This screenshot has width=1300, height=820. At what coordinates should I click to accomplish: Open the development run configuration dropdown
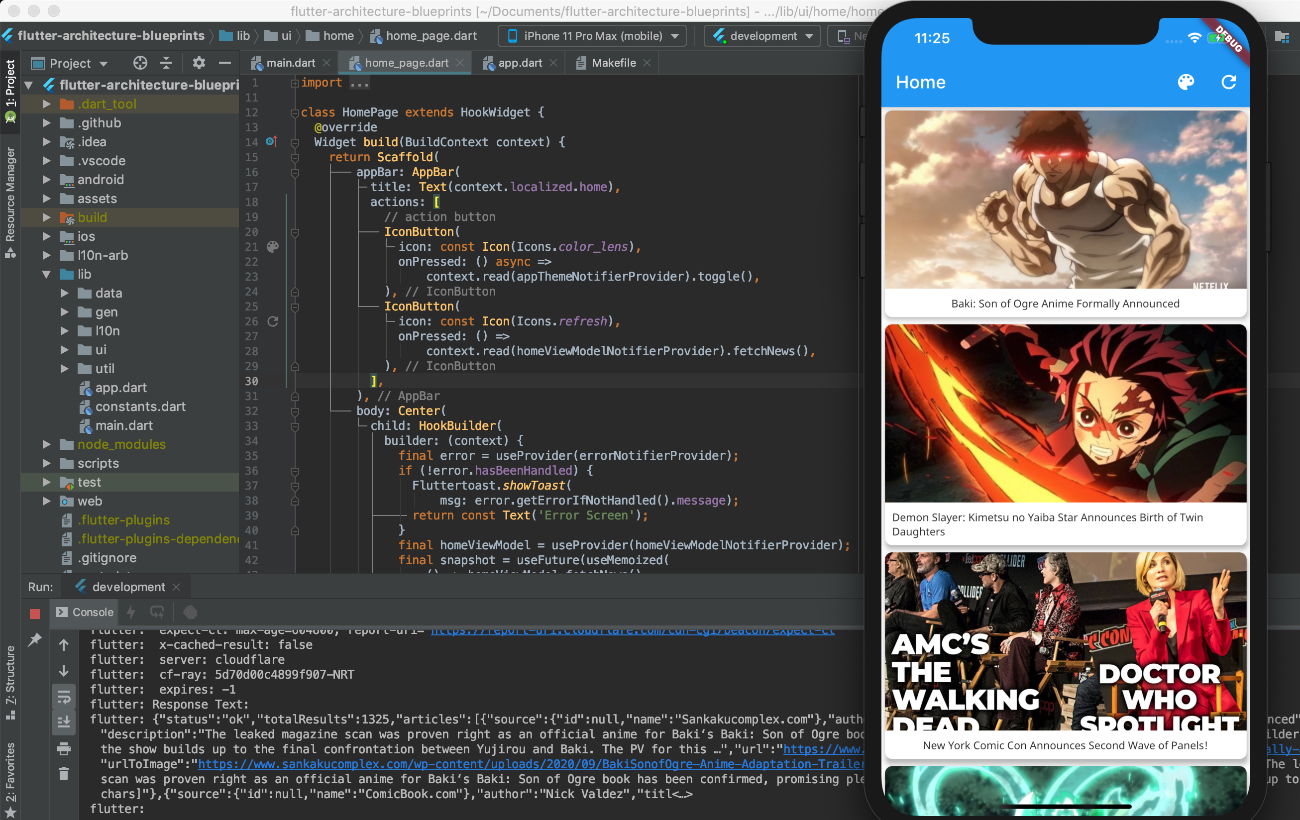pos(762,36)
